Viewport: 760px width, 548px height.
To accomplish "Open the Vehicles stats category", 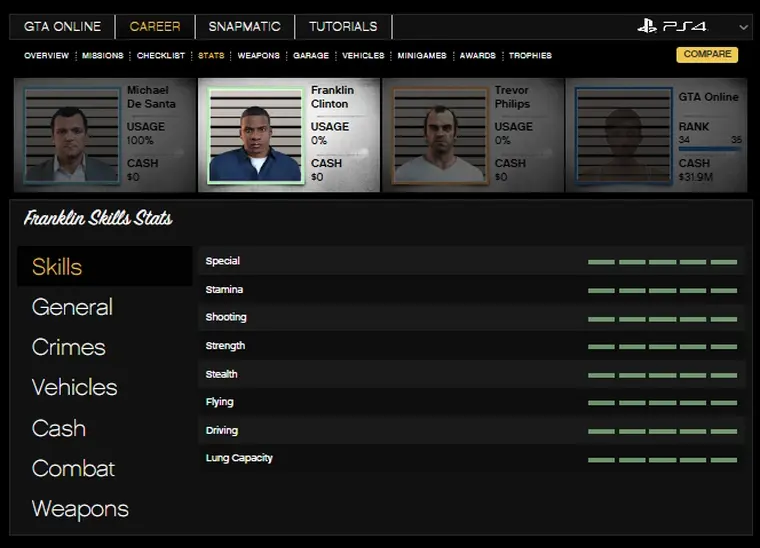I will coord(74,387).
